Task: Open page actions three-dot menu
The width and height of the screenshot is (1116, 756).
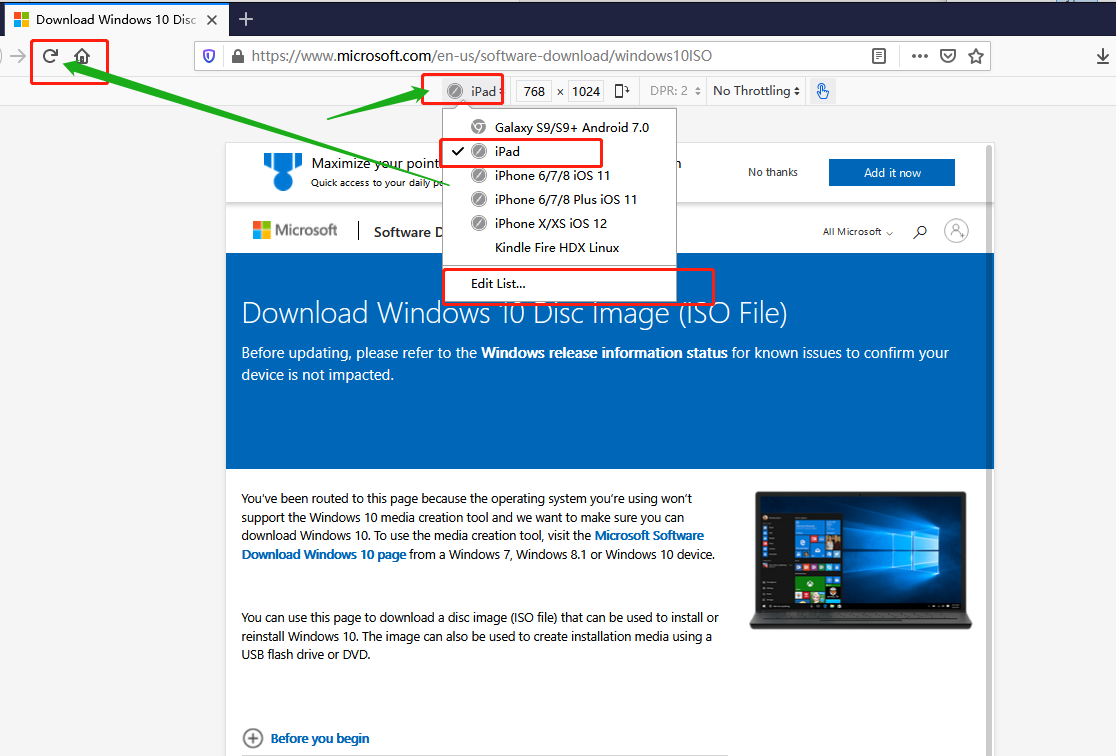Action: point(920,56)
